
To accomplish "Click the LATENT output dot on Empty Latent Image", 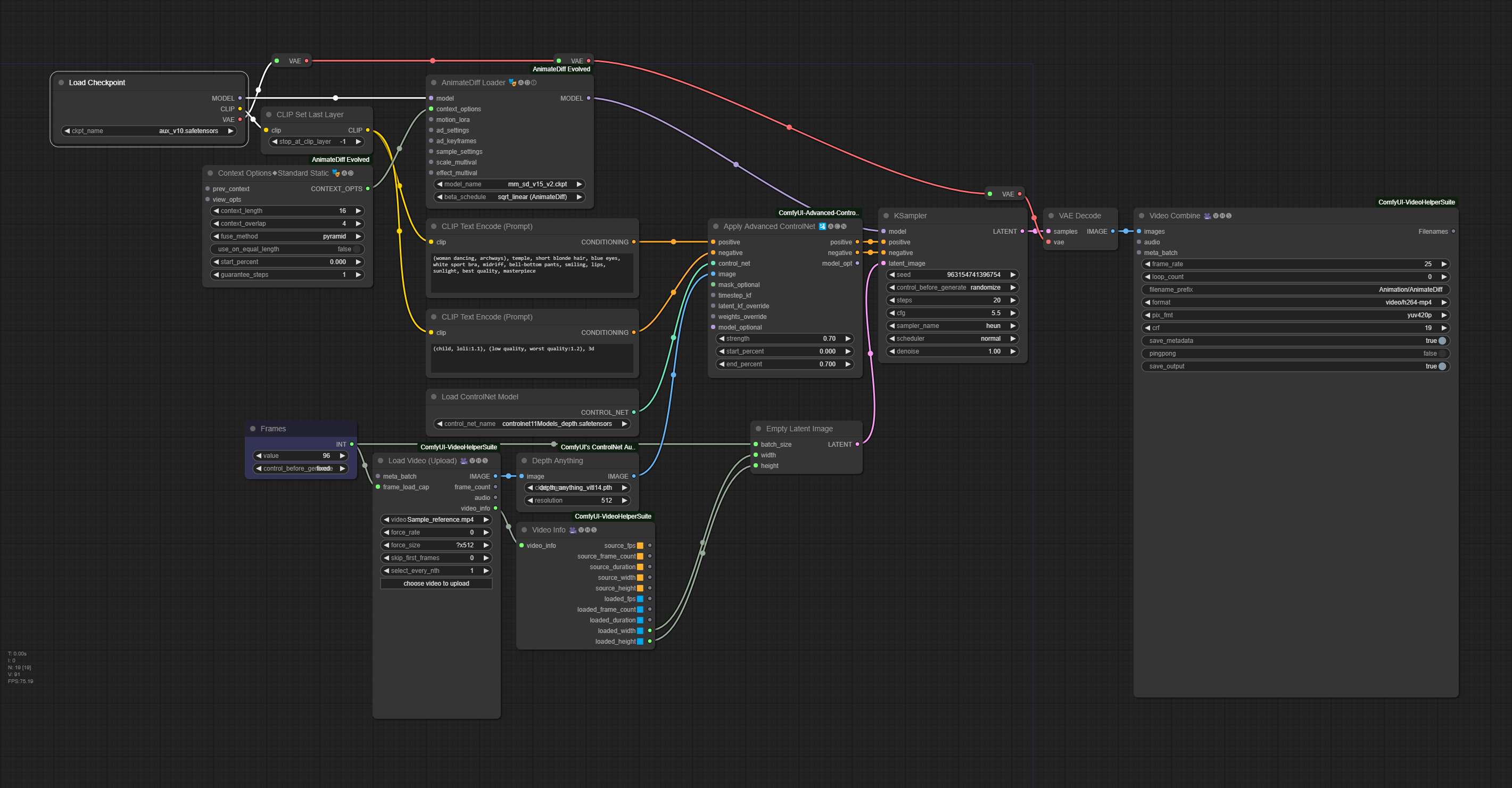I will coord(857,445).
